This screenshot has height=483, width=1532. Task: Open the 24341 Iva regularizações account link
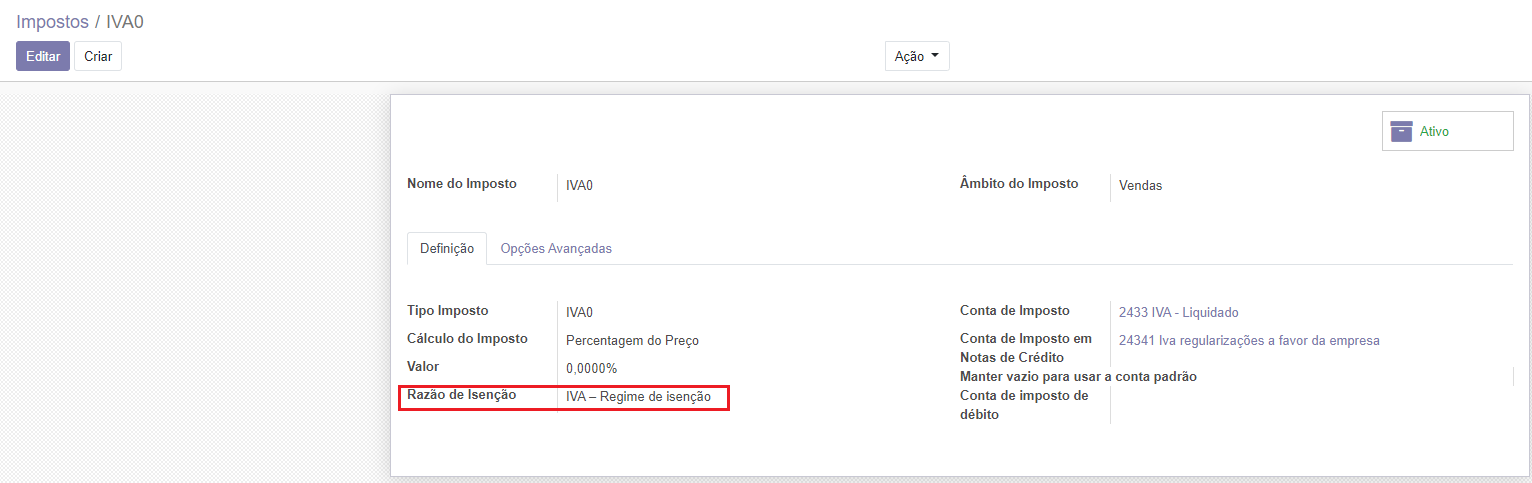click(x=1249, y=340)
